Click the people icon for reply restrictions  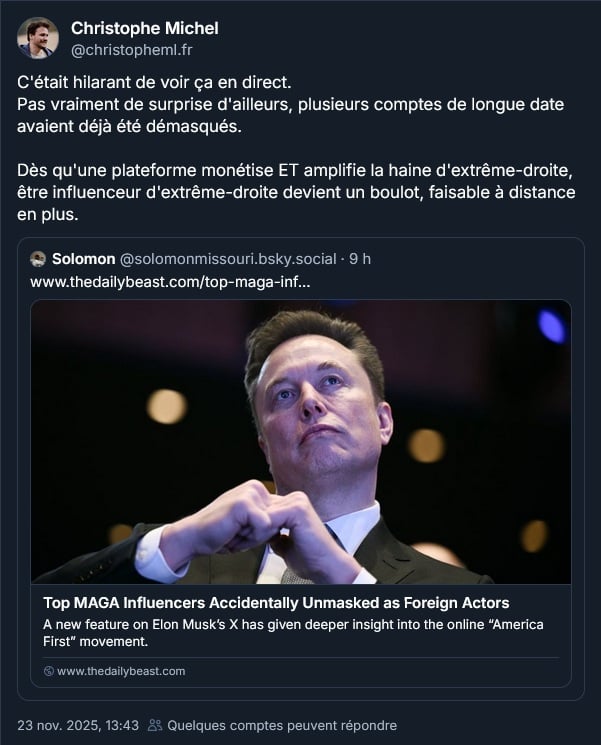pos(155,725)
